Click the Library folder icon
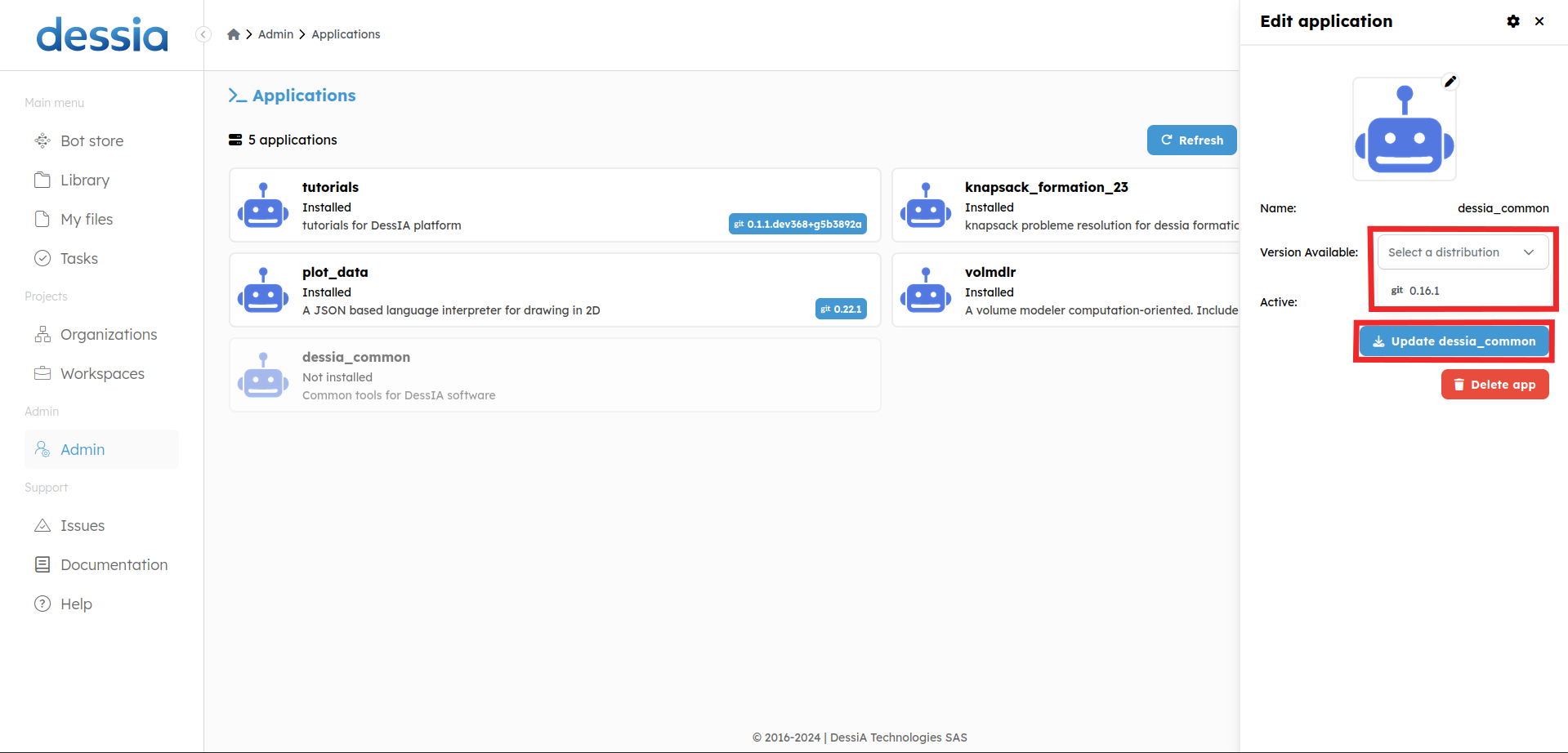 point(42,180)
